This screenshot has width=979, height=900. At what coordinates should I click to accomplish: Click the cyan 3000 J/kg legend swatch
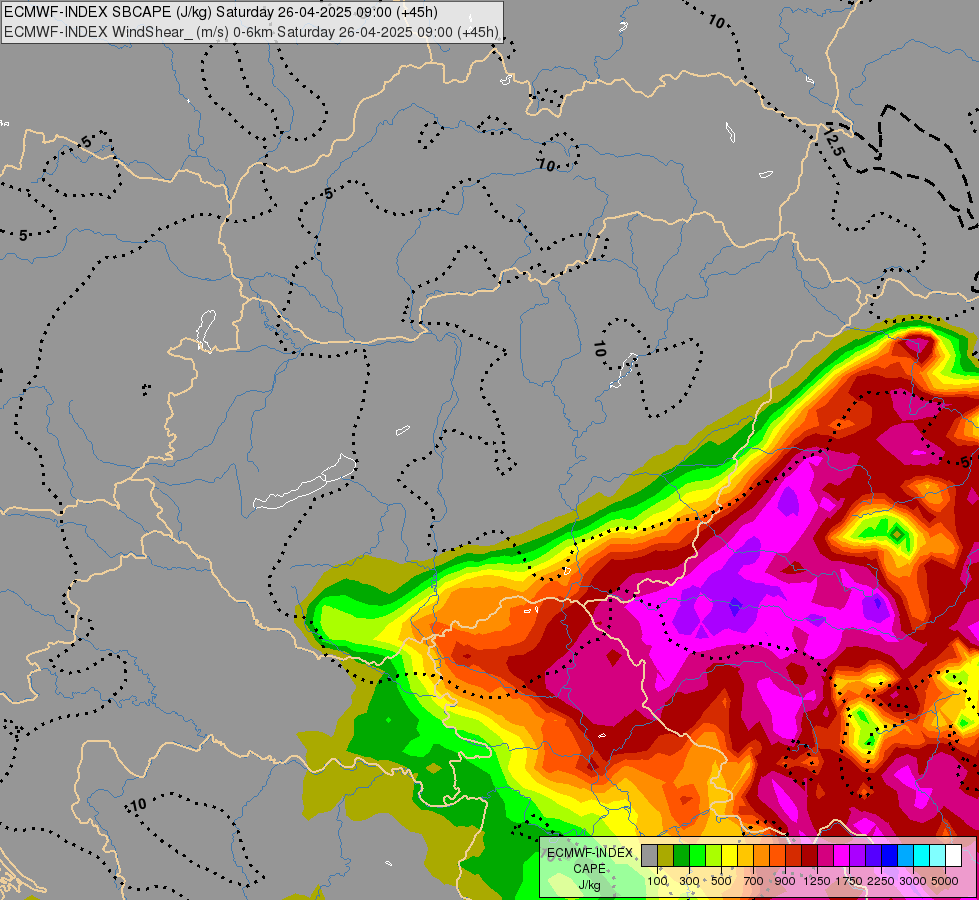pos(921,856)
